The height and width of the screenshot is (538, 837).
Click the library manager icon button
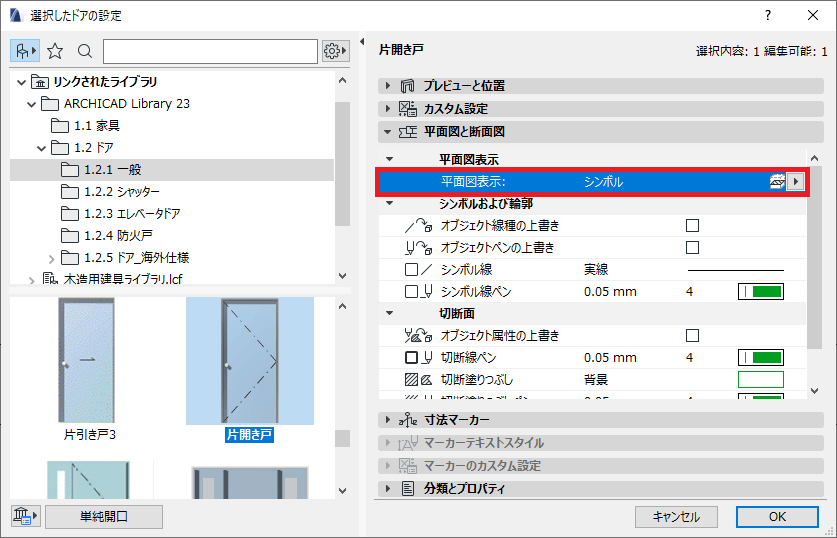pyautogui.click(x=26, y=516)
